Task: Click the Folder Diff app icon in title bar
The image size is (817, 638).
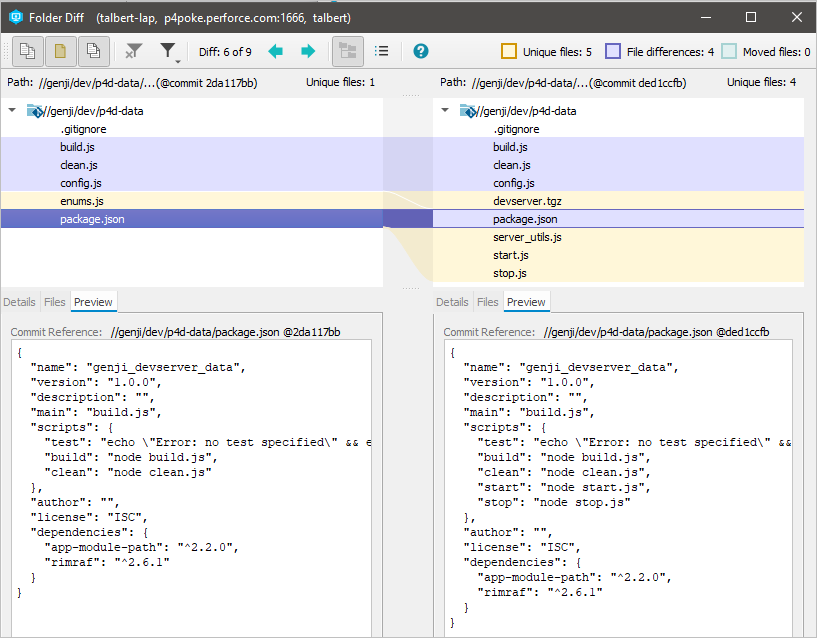Action: pyautogui.click(x=16, y=17)
